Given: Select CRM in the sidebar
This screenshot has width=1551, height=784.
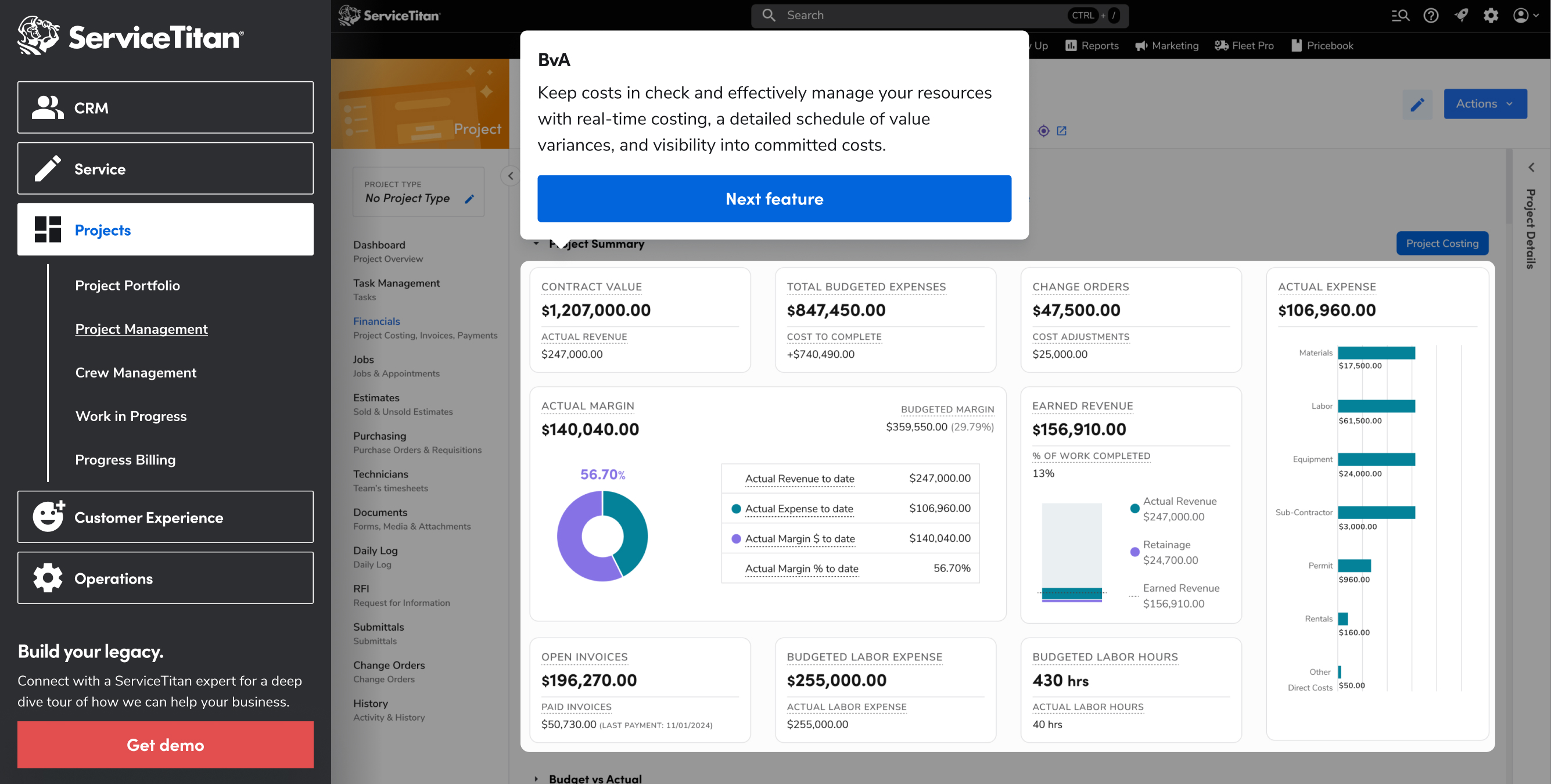Looking at the screenshot, I should pyautogui.click(x=165, y=108).
